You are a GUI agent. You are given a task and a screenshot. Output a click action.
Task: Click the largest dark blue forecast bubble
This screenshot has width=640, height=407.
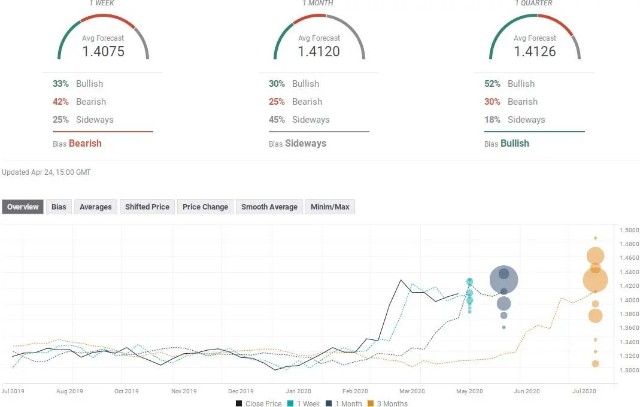pyautogui.click(x=504, y=280)
